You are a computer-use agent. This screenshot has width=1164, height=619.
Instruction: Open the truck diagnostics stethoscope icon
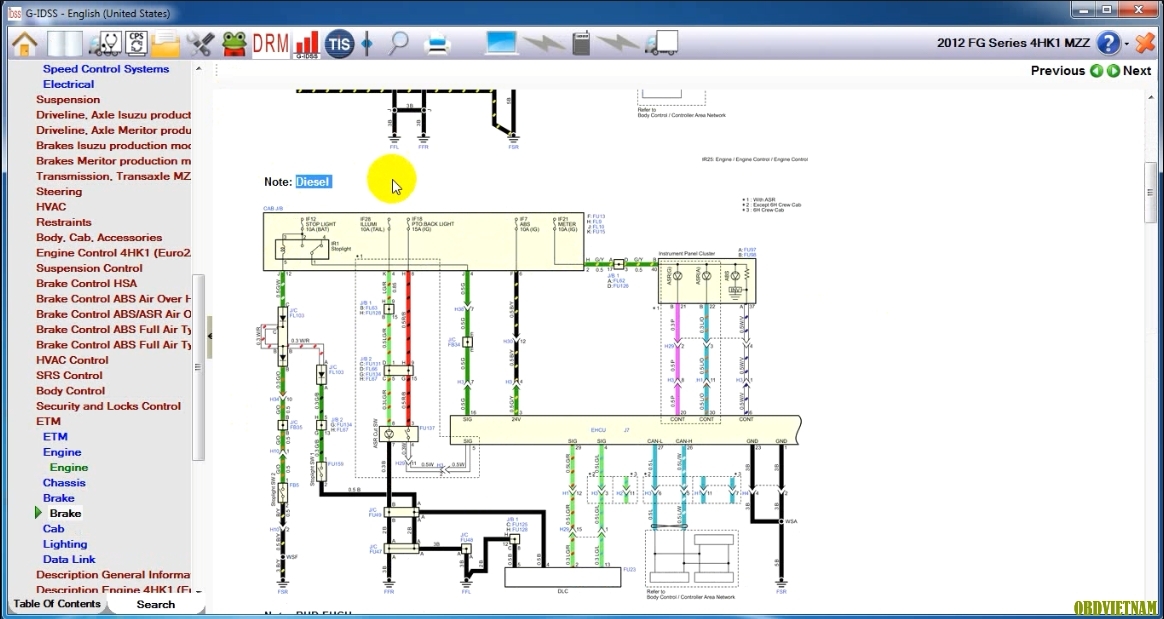click(x=105, y=44)
